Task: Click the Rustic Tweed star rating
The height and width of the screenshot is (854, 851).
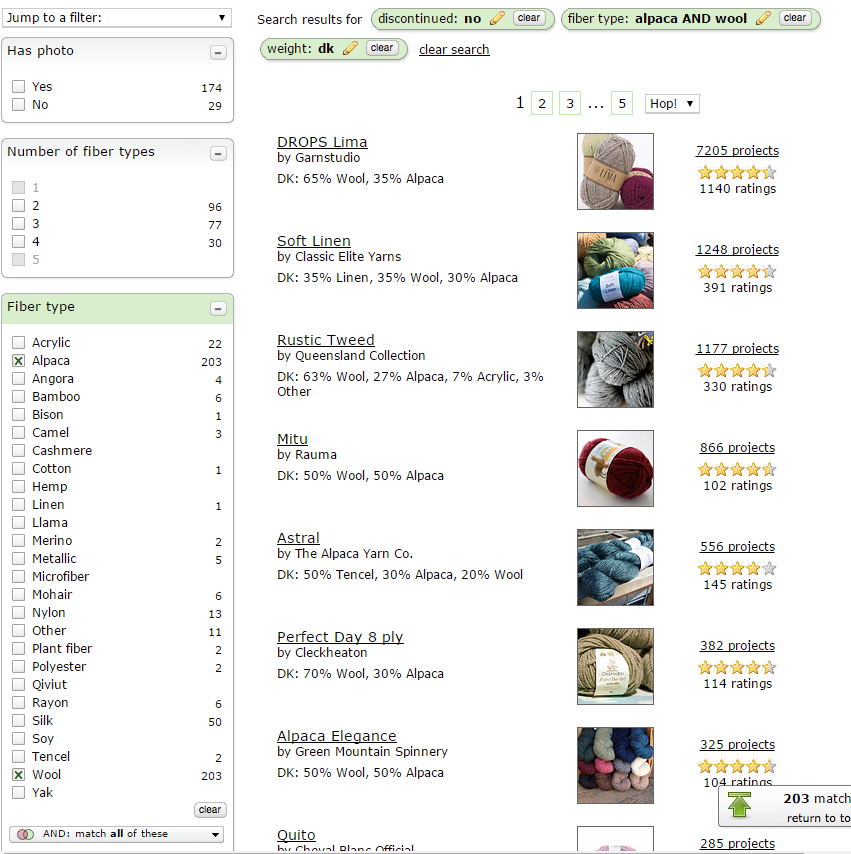Action: click(737, 370)
